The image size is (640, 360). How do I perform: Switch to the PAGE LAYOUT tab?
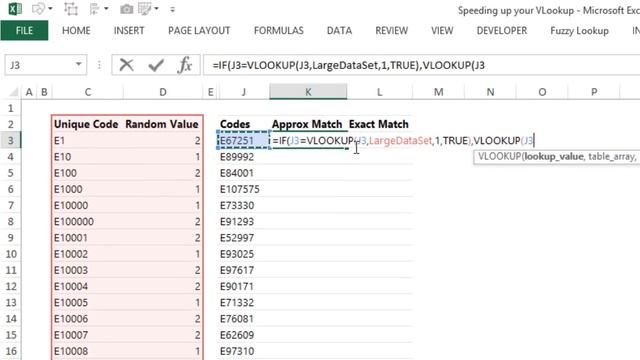(x=199, y=31)
